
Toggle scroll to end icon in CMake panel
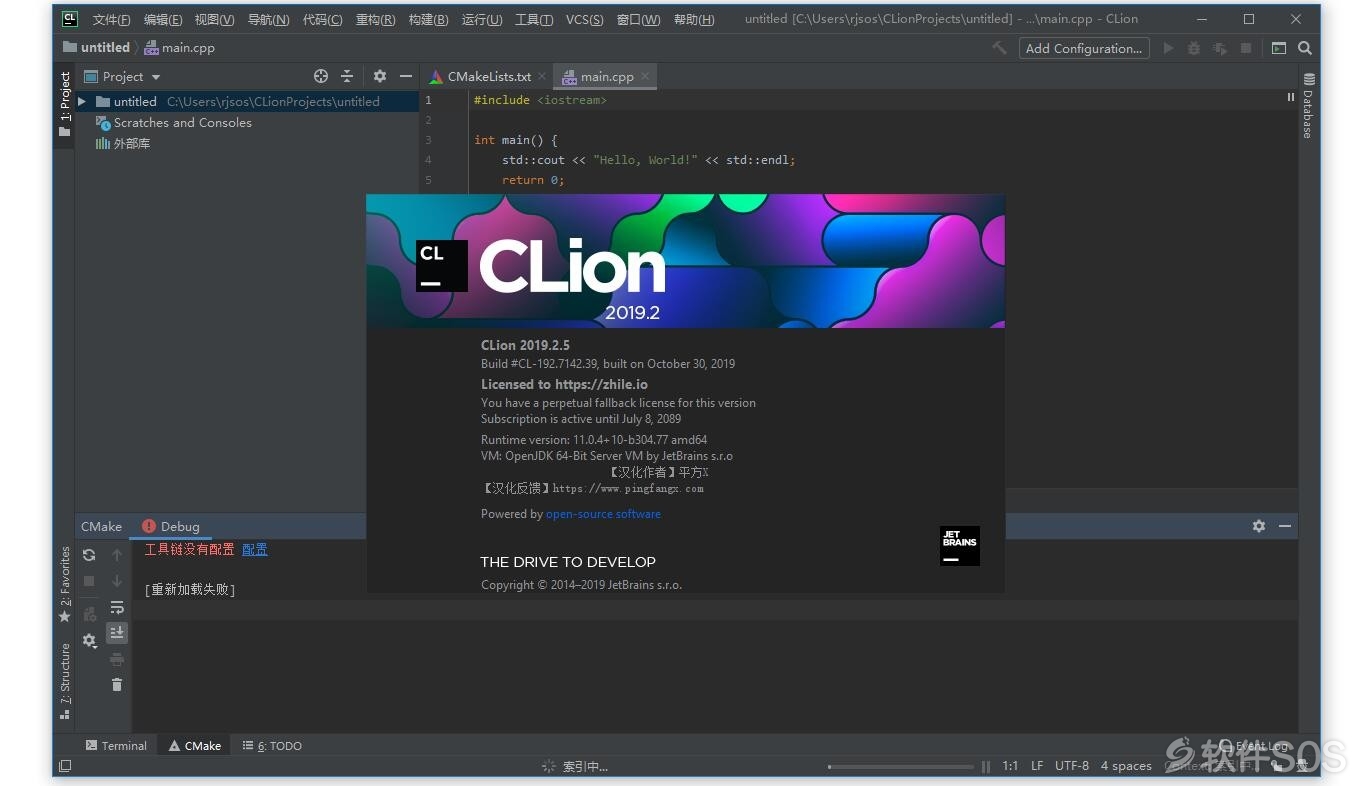(117, 632)
